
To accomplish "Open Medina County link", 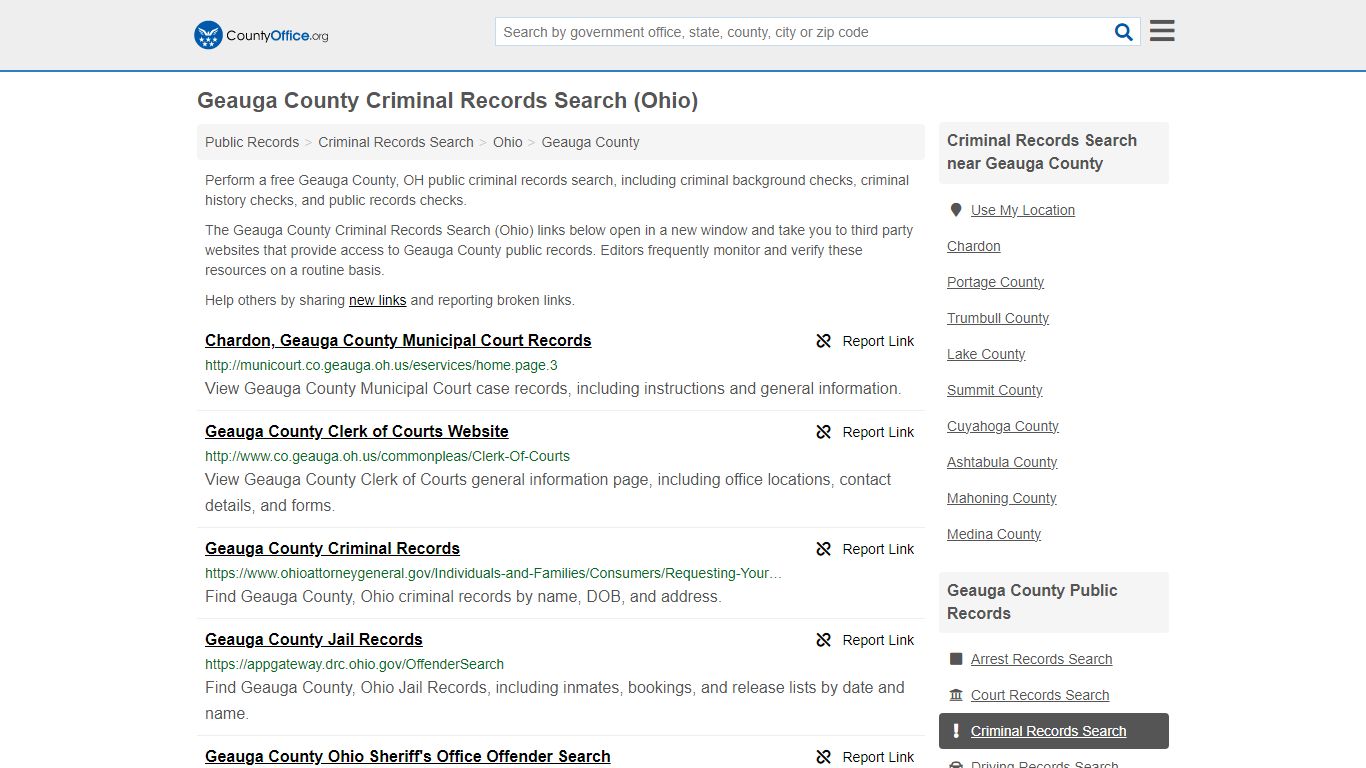I will pos(994,534).
